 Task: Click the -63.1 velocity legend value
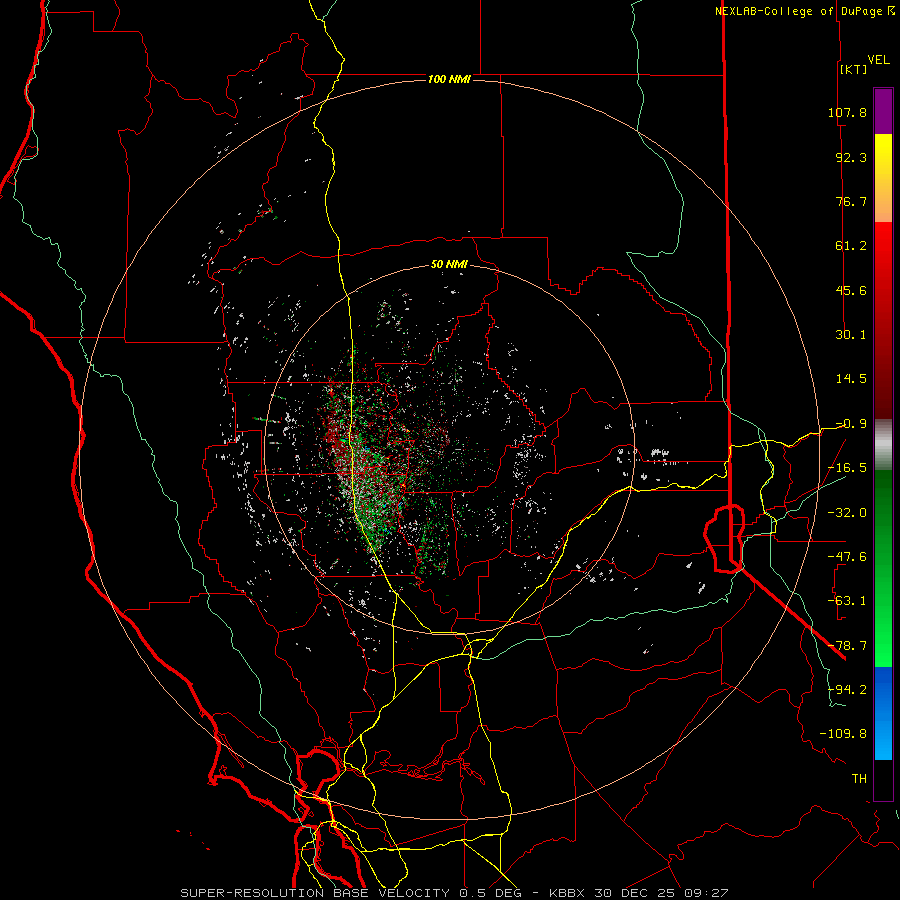pyautogui.click(x=847, y=601)
